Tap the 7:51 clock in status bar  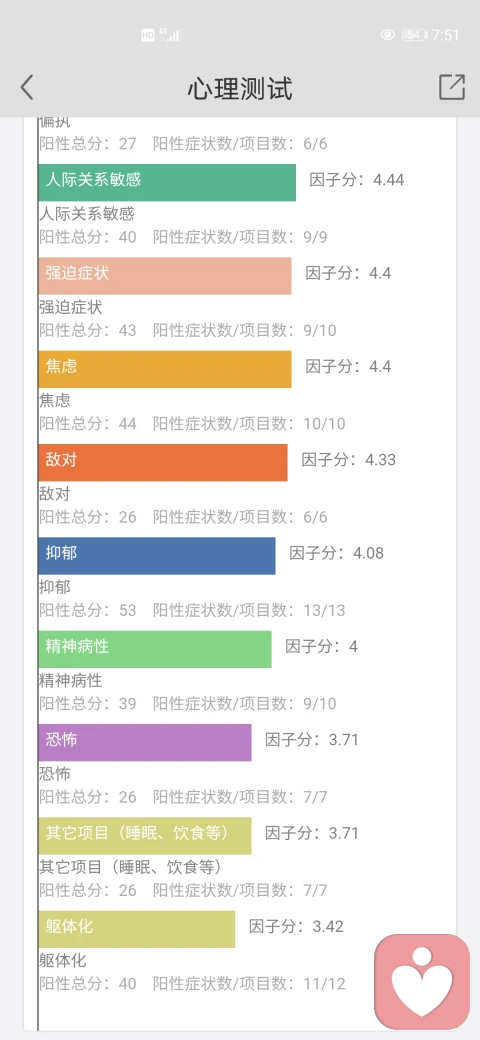[446, 35]
